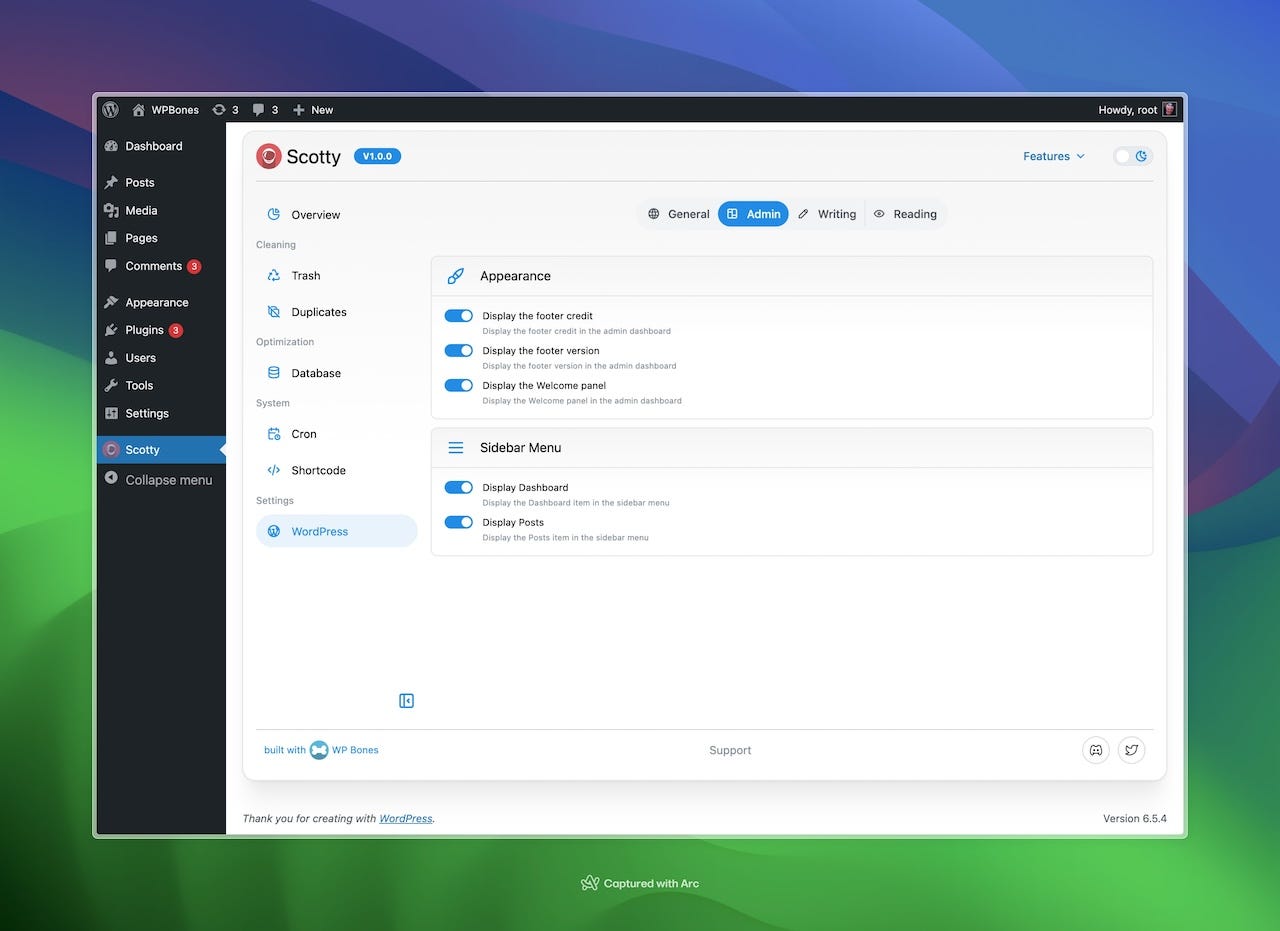The image size is (1280, 931).
Task: Click the Dashboard gauge icon
Action: (x=111, y=146)
